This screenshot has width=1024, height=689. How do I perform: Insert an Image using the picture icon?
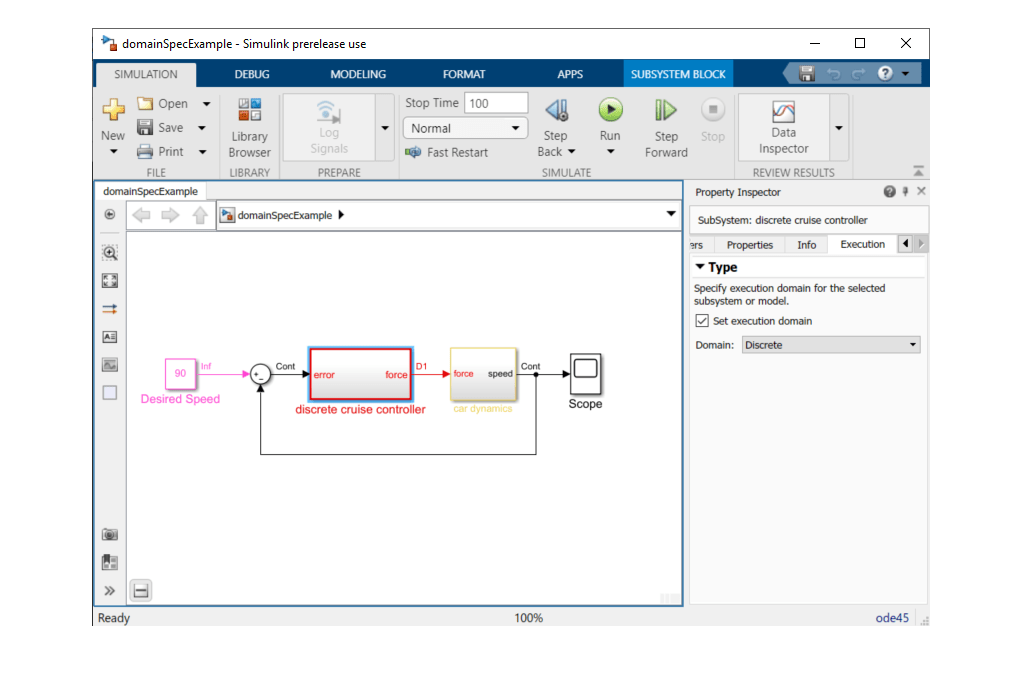(x=110, y=365)
